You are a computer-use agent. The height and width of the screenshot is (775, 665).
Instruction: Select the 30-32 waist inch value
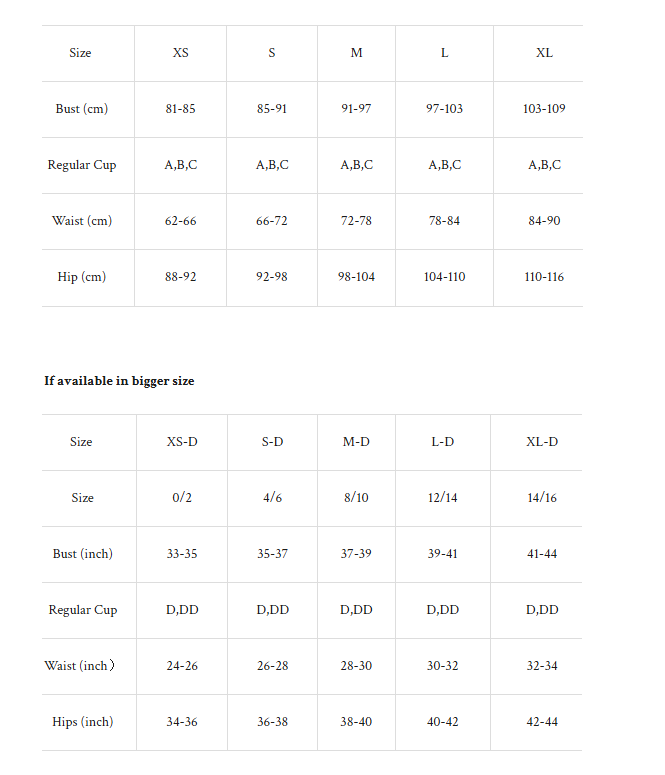pyautogui.click(x=443, y=666)
